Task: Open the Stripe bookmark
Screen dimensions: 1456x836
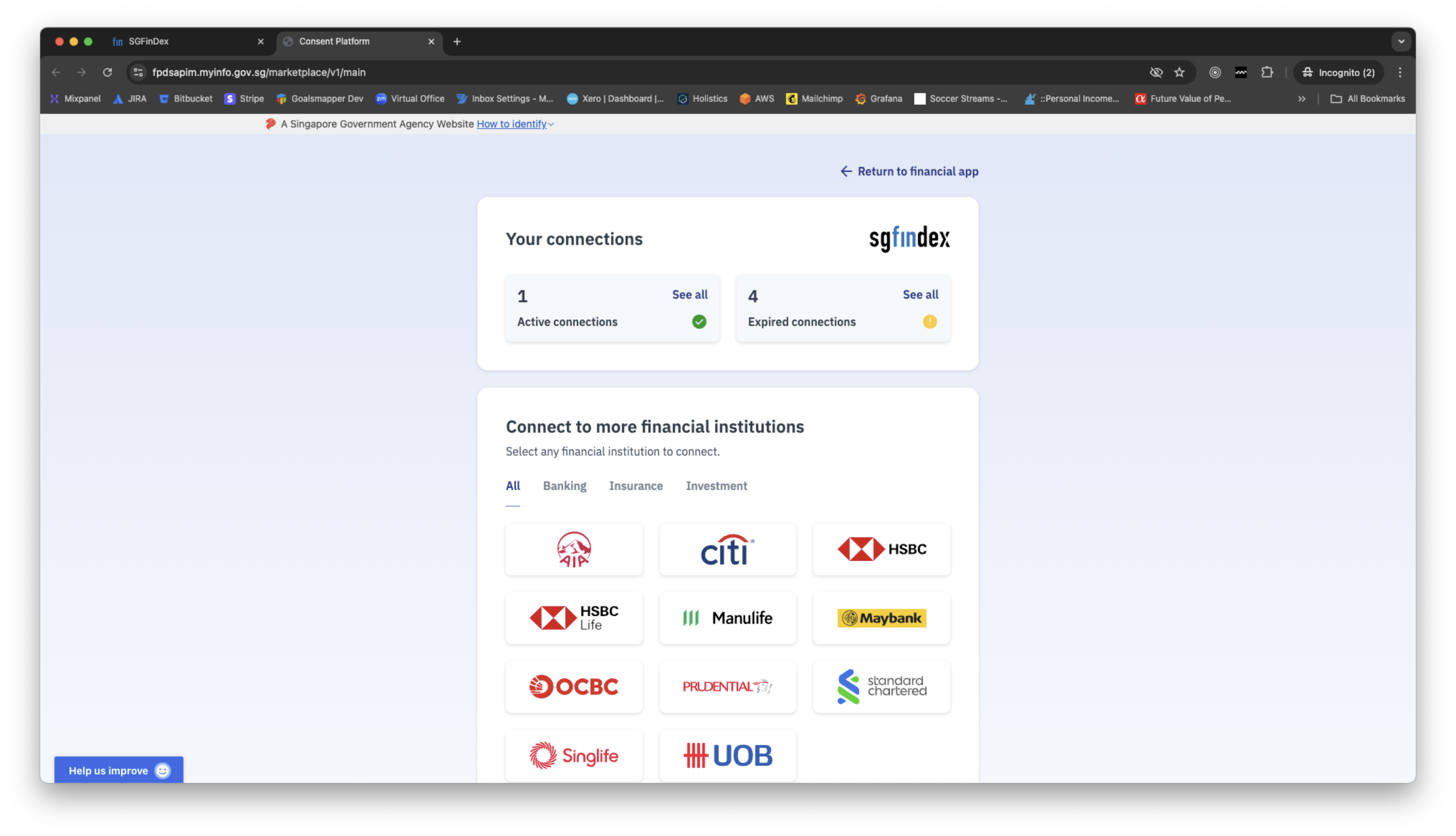Action: pos(244,99)
